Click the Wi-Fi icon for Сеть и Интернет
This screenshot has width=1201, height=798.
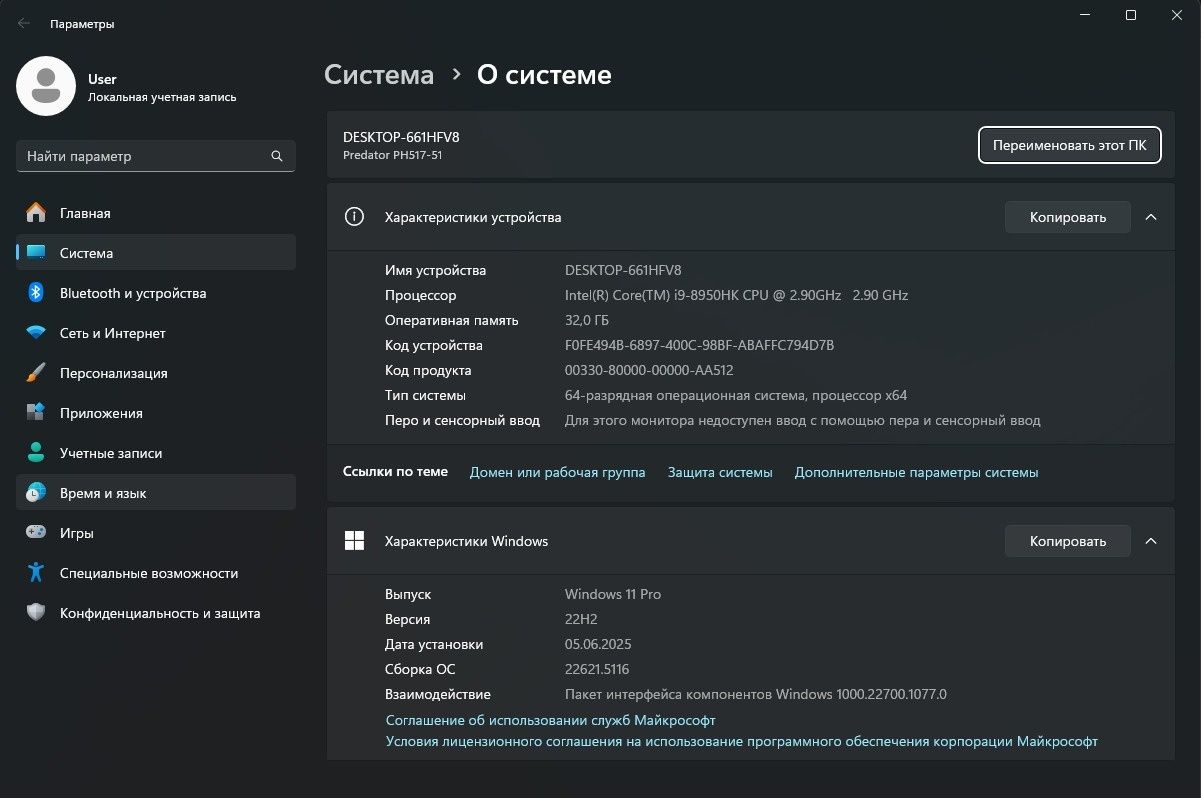click(36, 333)
